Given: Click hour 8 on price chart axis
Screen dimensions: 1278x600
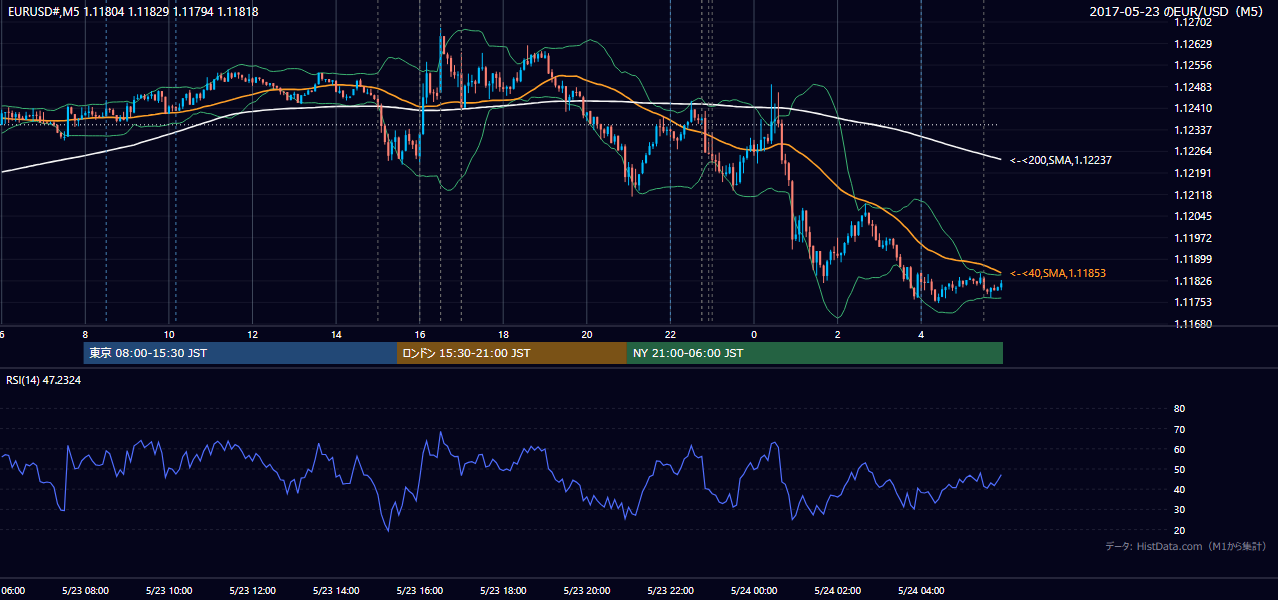Looking at the screenshot, I should [x=85, y=334].
